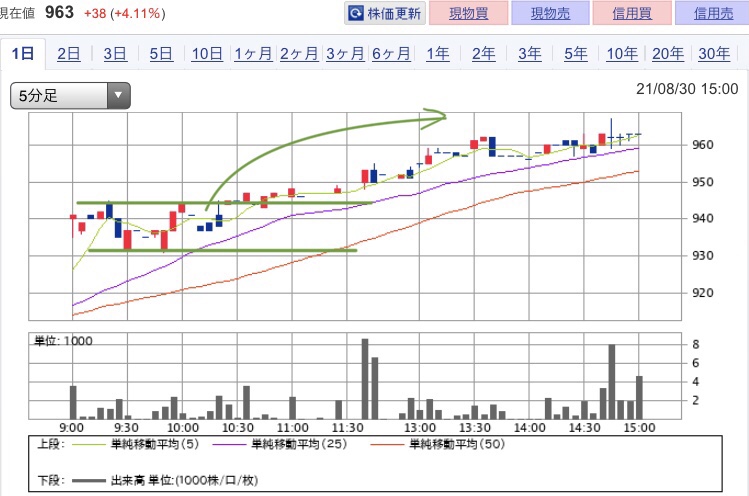Switch to the 3年 chart period
The height and width of the screenshot is (496, 749).
click(530, 54)
